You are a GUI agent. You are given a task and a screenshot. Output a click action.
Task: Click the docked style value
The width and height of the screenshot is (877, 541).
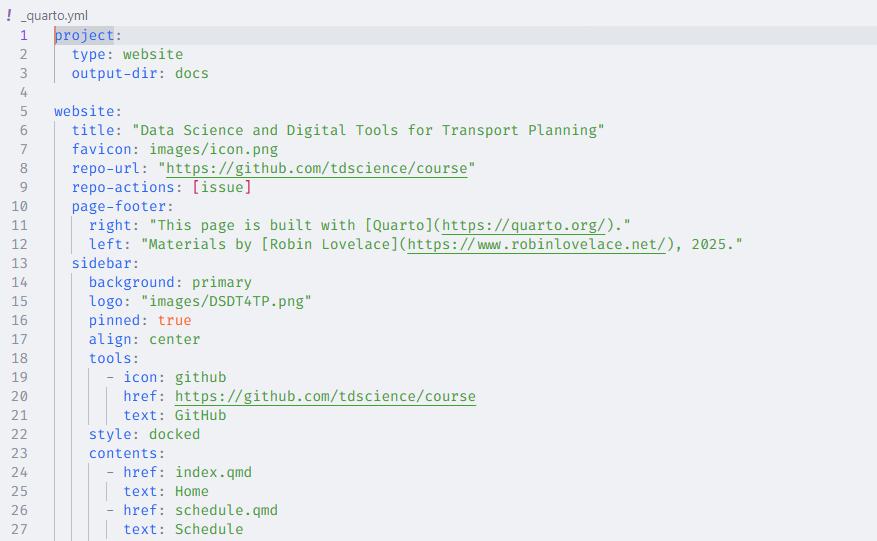coord(174,434)
